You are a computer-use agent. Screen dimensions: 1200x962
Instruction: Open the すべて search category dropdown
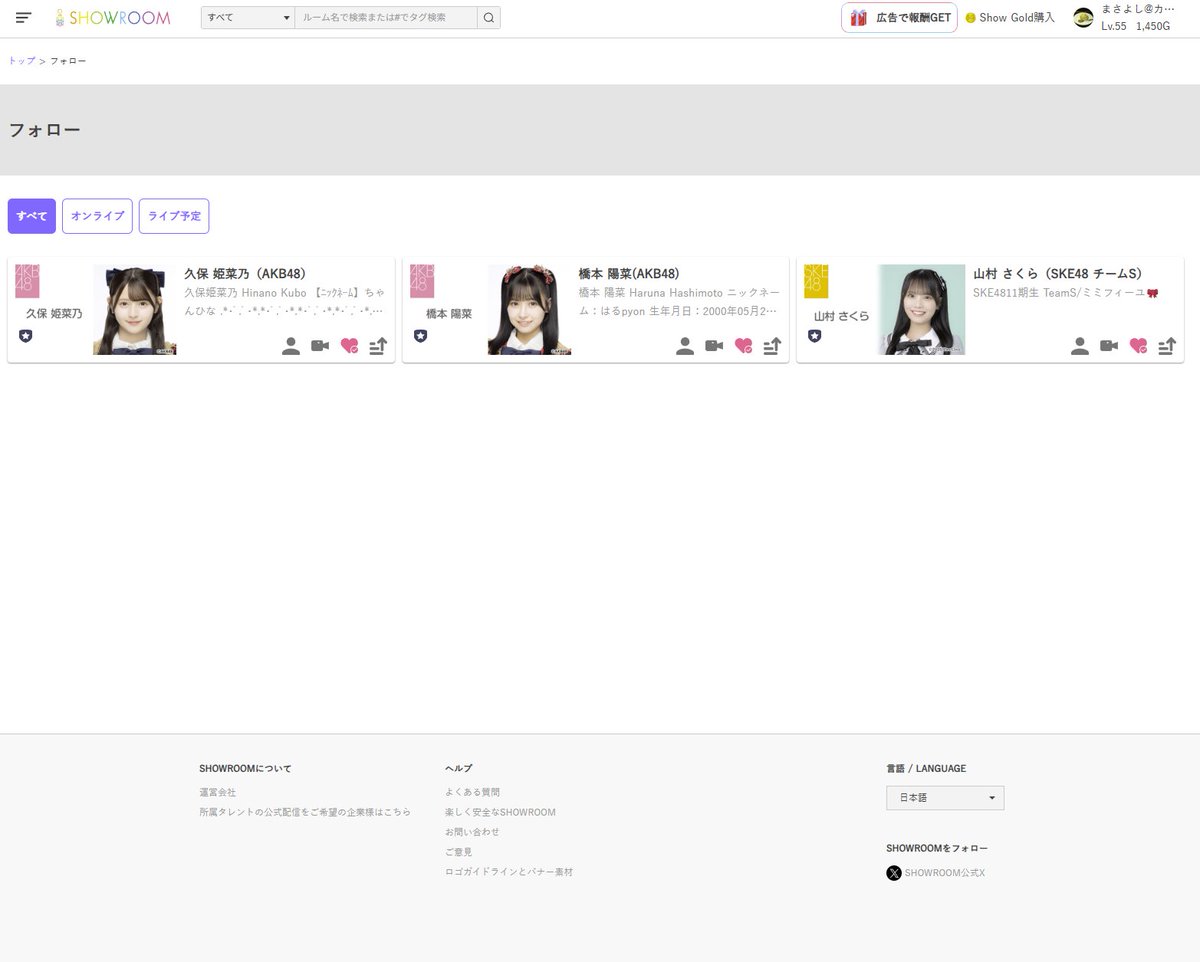click(x=248, y=18)
